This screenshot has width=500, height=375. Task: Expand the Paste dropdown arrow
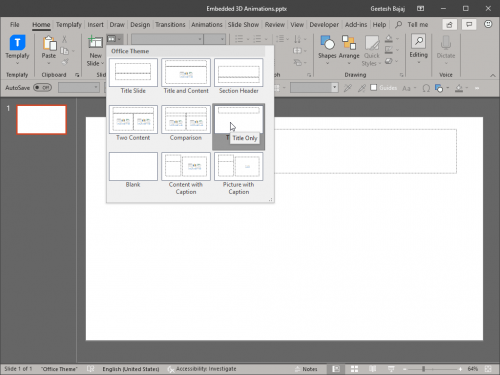49,63
